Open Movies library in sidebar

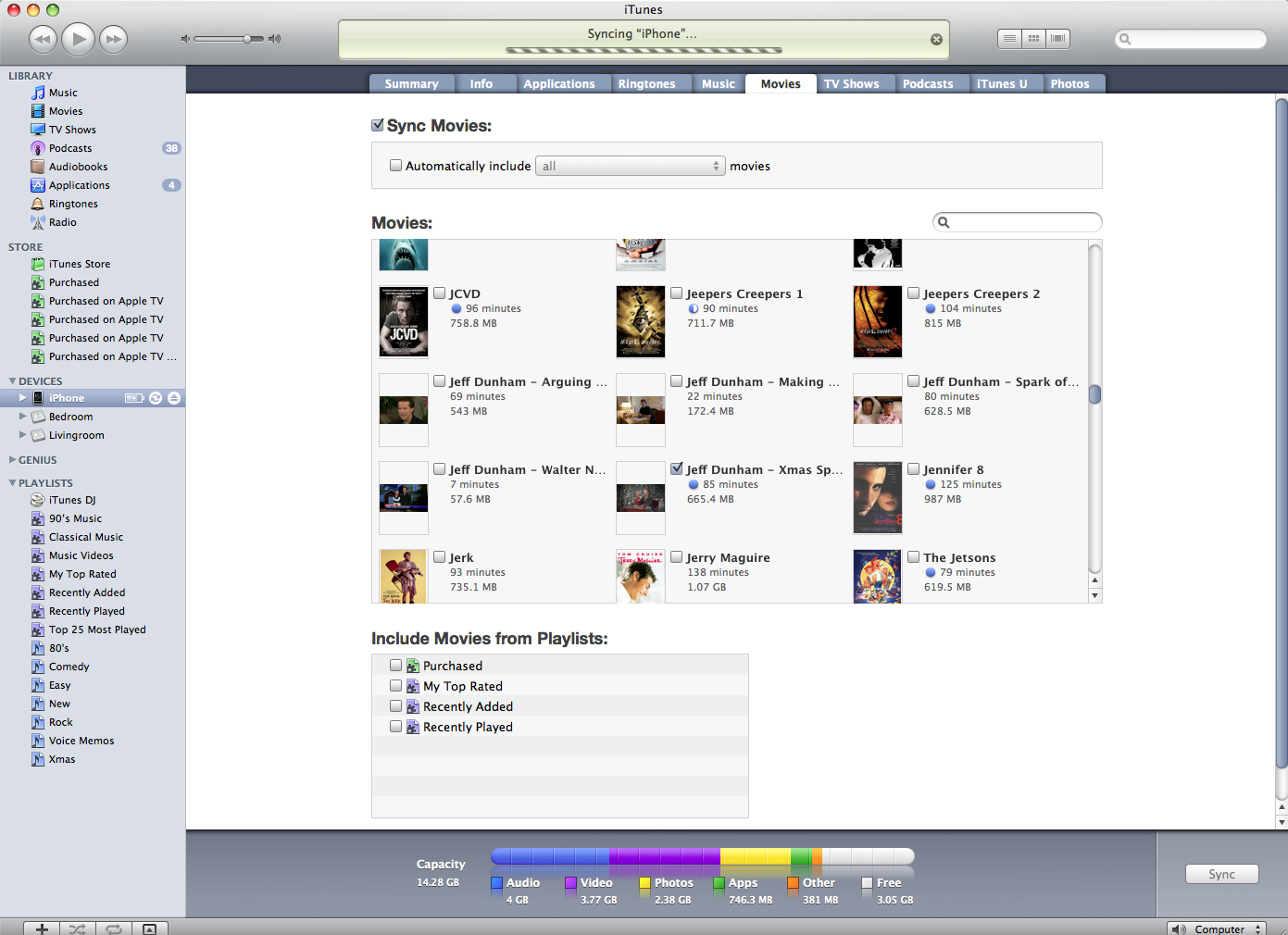[66, 111]
